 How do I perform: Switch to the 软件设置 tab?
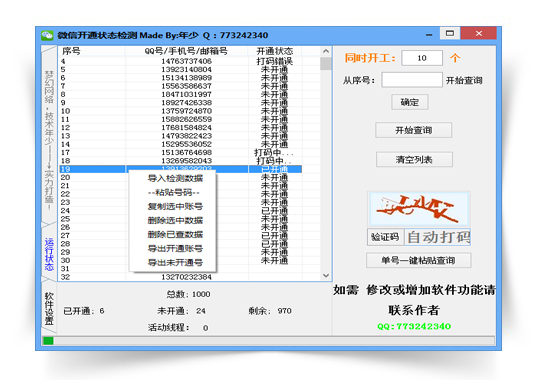tap(49, 308)
